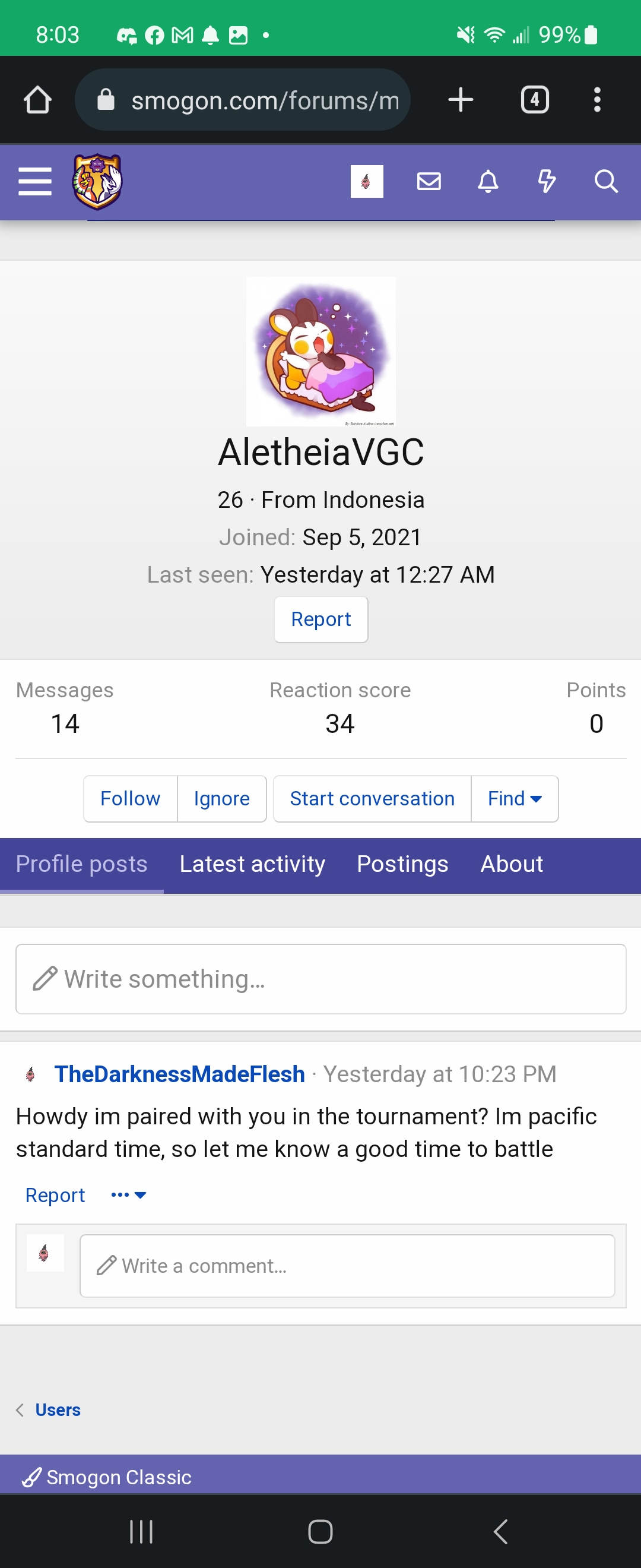Open browser three-dot overflow menu
Viewport: 641px width, 1568px height.
(x=597, y=100)
